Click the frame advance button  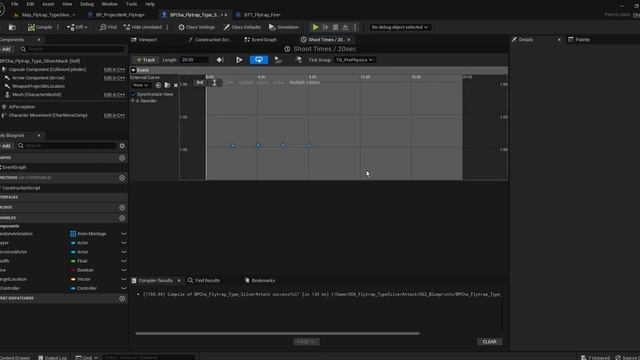[x=325, y=27]
